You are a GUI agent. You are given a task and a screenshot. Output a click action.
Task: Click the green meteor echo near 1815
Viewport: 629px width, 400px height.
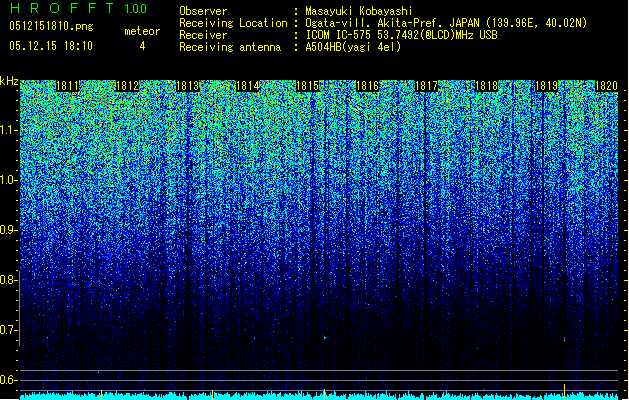click(325, 338)
